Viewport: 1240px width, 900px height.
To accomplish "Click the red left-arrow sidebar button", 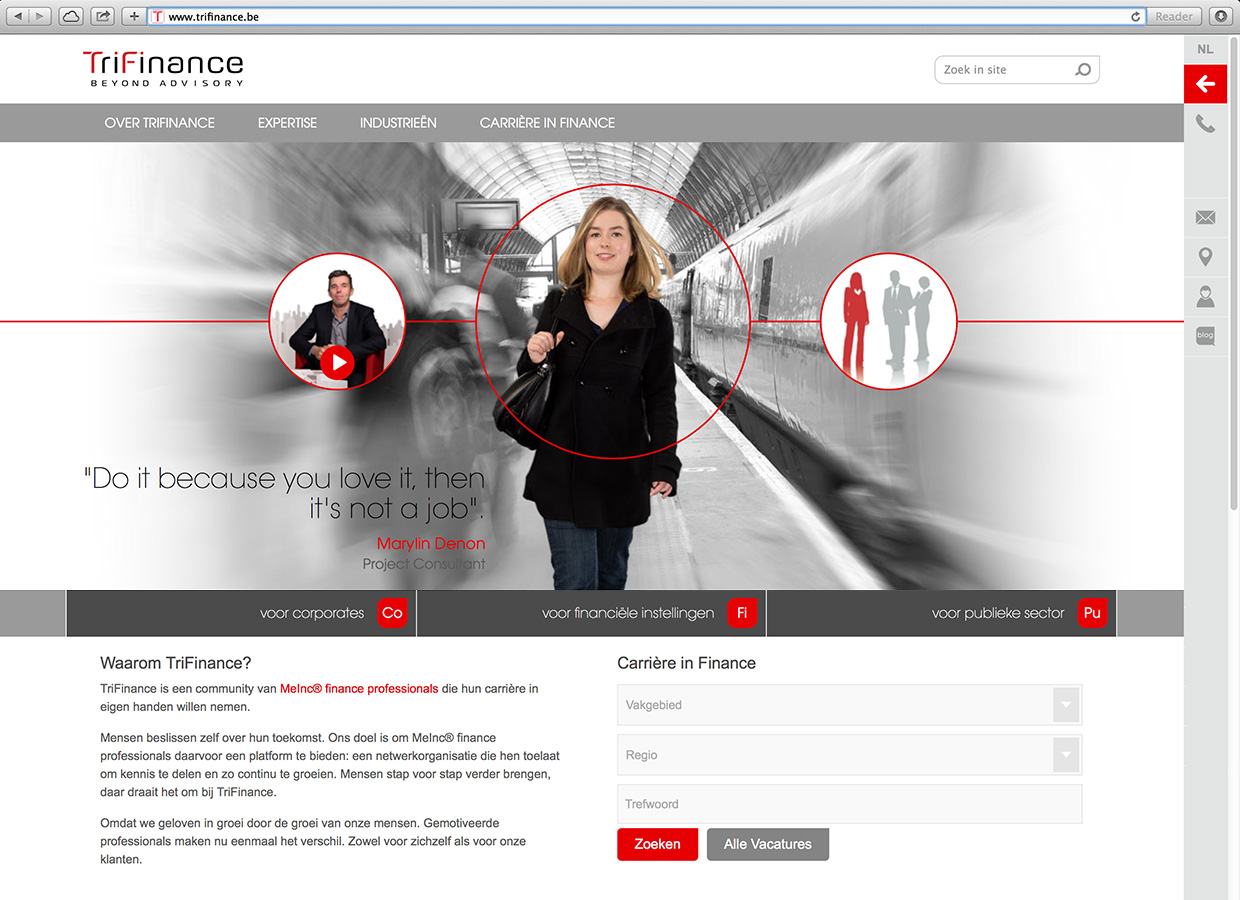I will tap(1205, 84).
